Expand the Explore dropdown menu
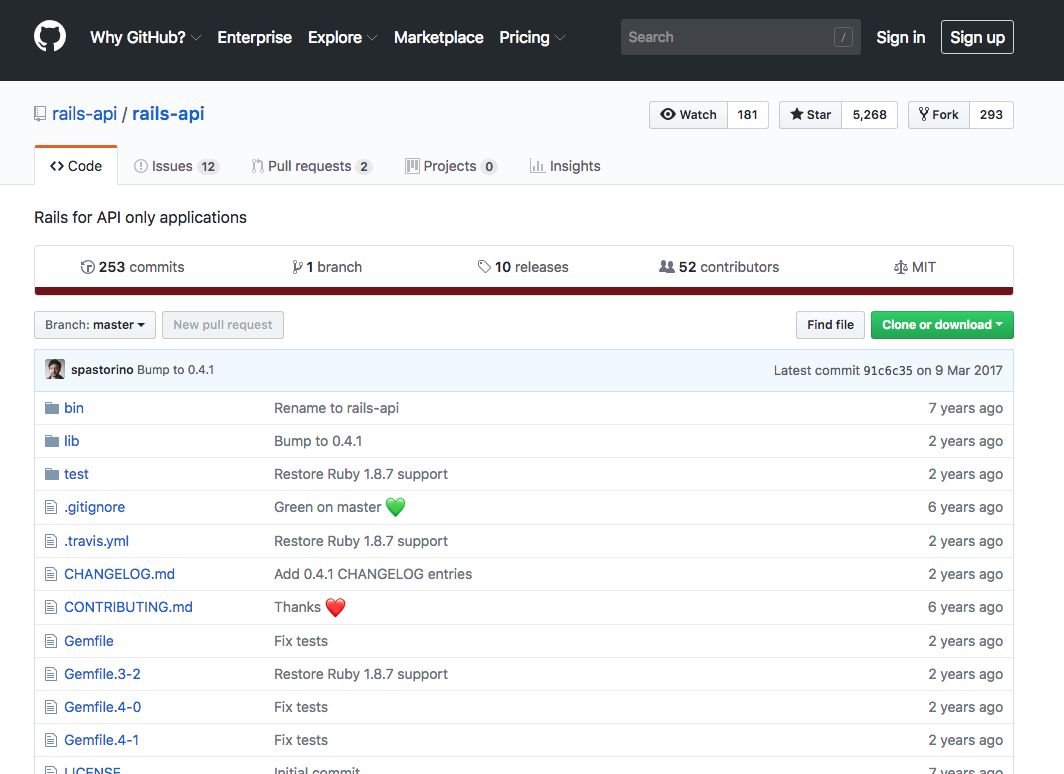The height and width of the screenshot is (774, 1064). 343,37
